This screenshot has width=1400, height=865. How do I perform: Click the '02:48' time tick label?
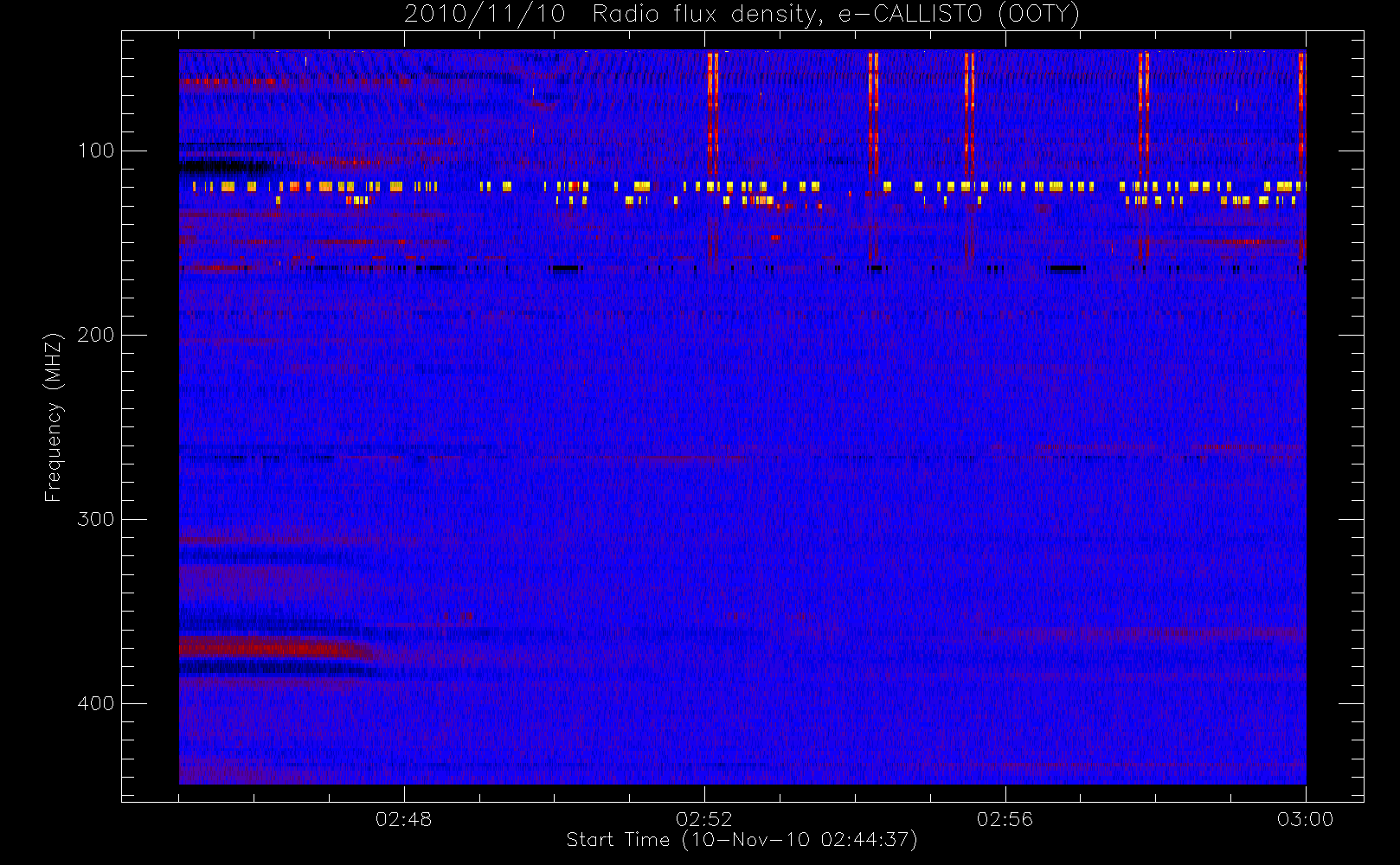pyautogui.click(x=403, y=819)
